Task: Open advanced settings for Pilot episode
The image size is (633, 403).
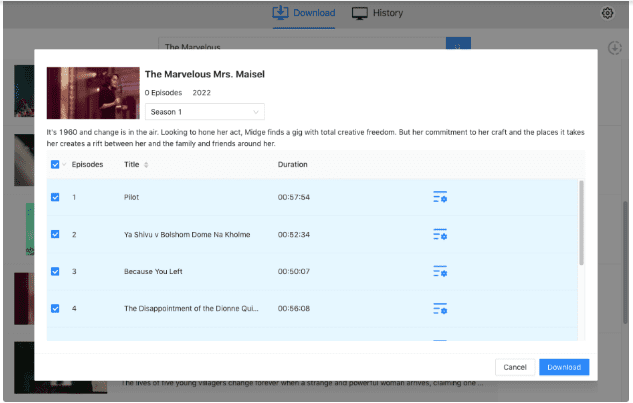Action: 439,198
